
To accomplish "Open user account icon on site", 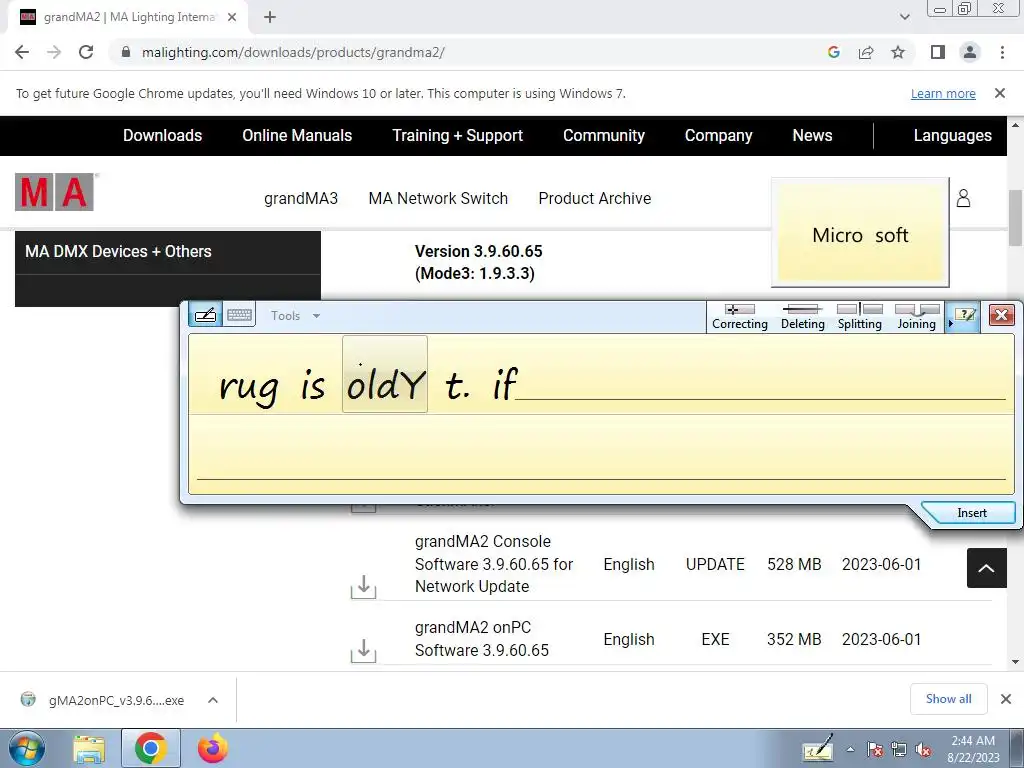I will pos(963,198).
